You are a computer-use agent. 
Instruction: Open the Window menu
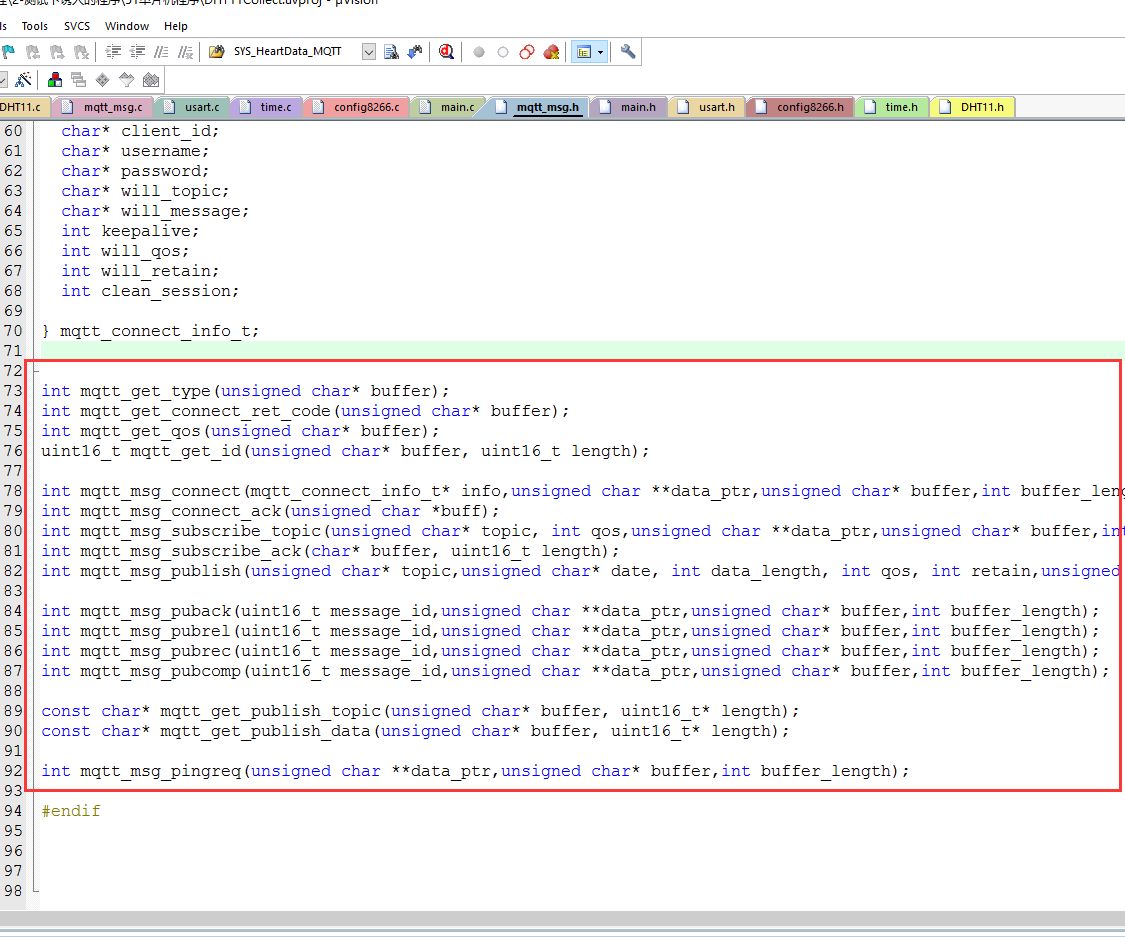127,26
